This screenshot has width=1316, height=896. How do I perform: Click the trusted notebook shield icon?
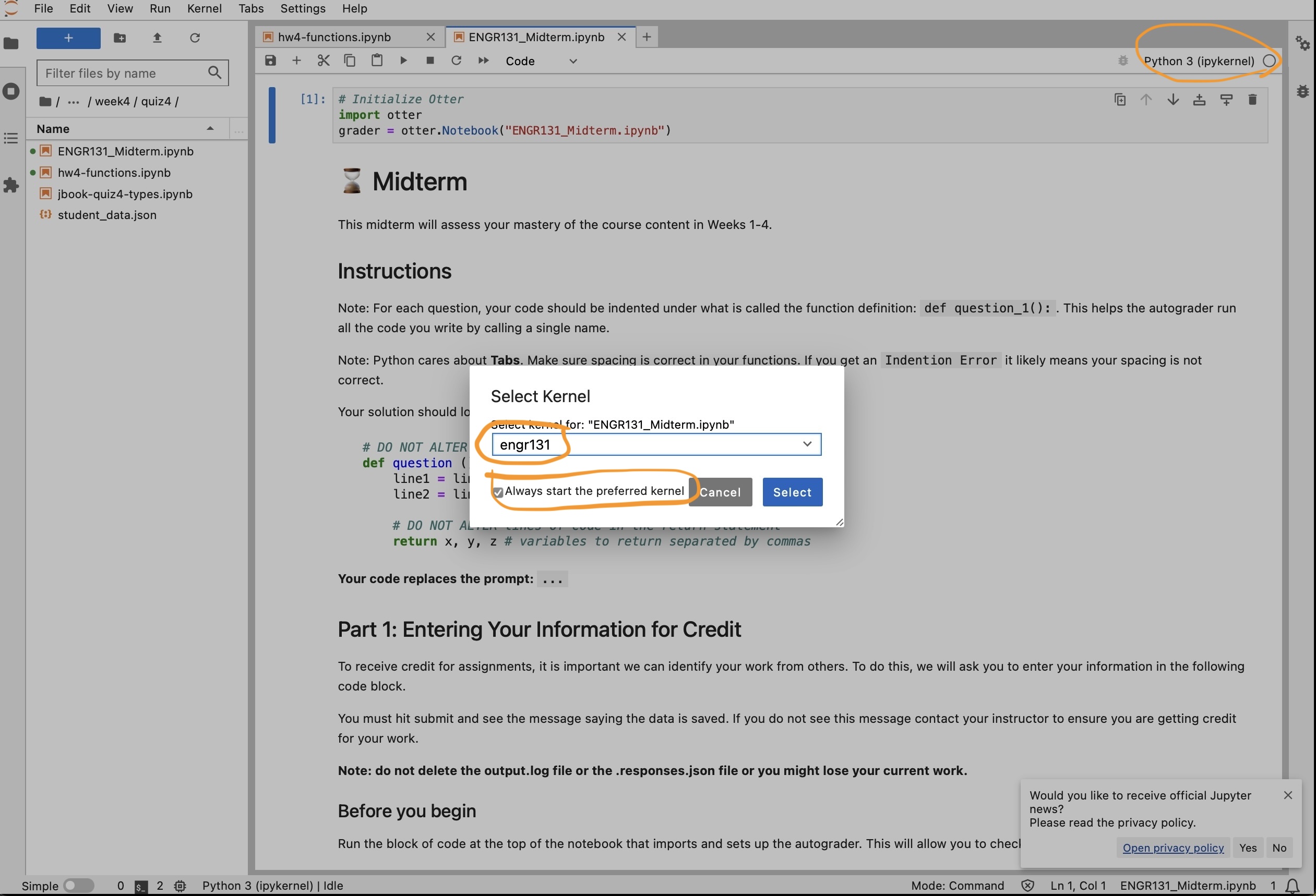[1027, 886]
